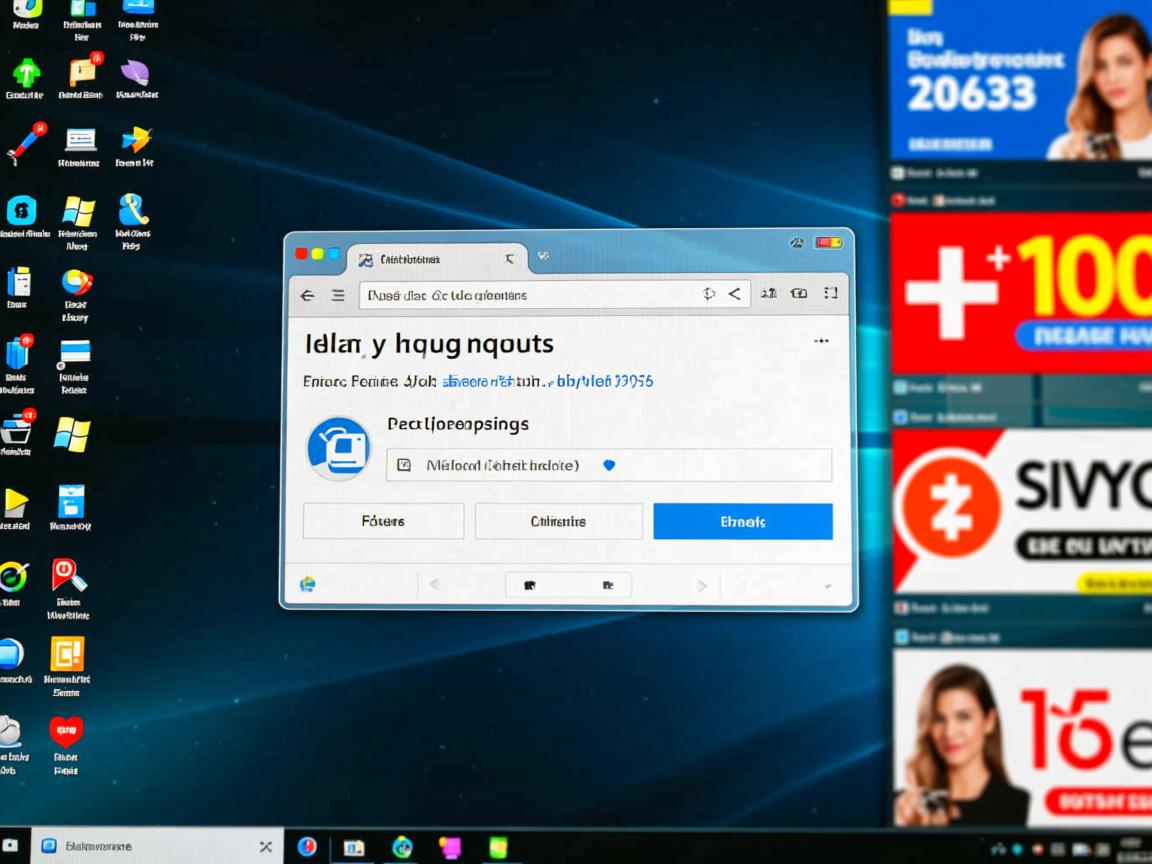This screenshot has width=1152, height=864.
Task: Open the red screwdriver desktop icon
Action: click(24, 142)
